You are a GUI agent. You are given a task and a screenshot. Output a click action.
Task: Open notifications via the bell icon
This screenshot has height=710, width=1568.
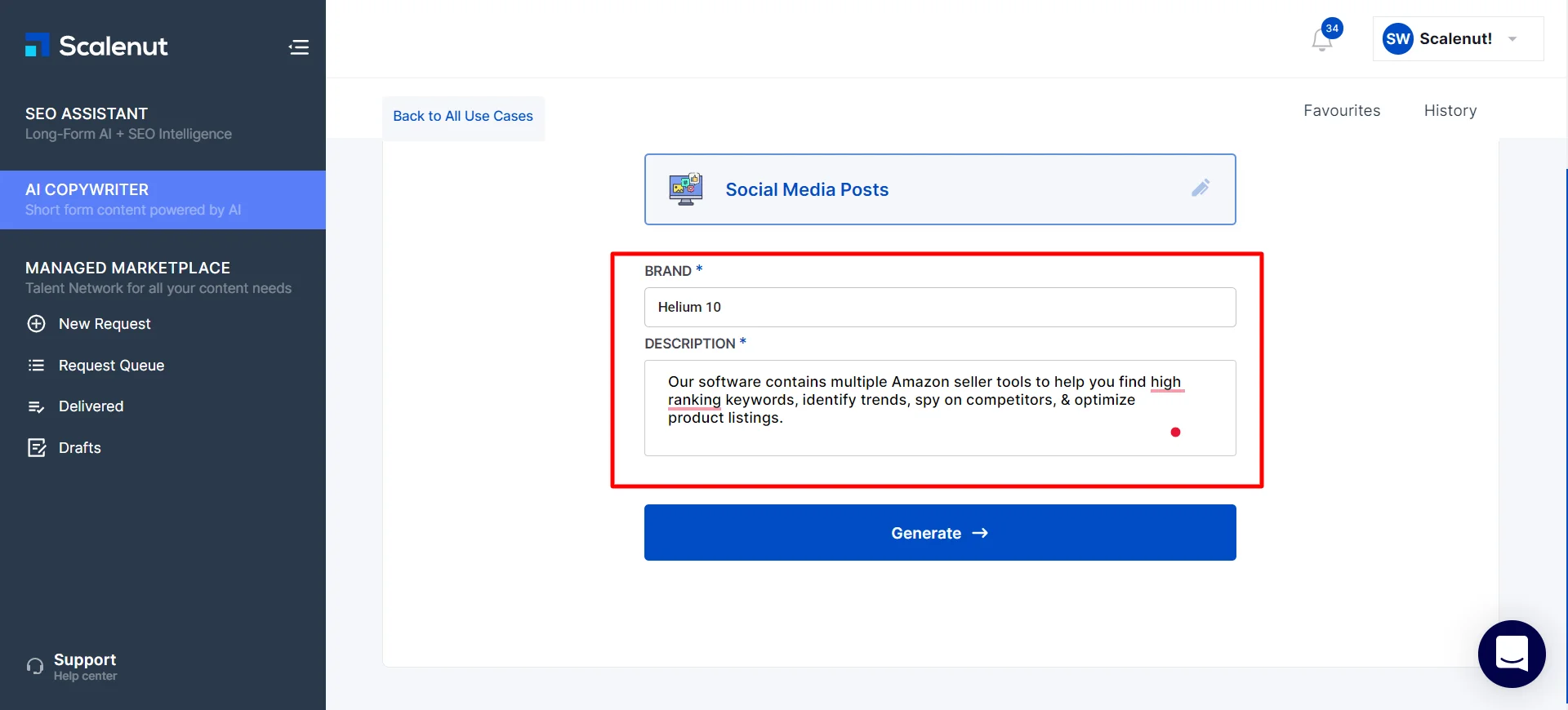[x=1322, y=39]
